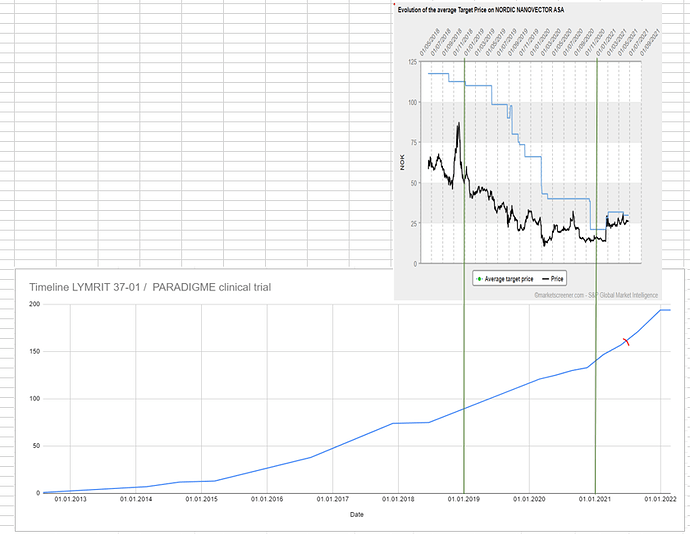This screenshot has width=690, height=534.
Task: Click the 01.01.2020 axis label
Action: [529, 499]
